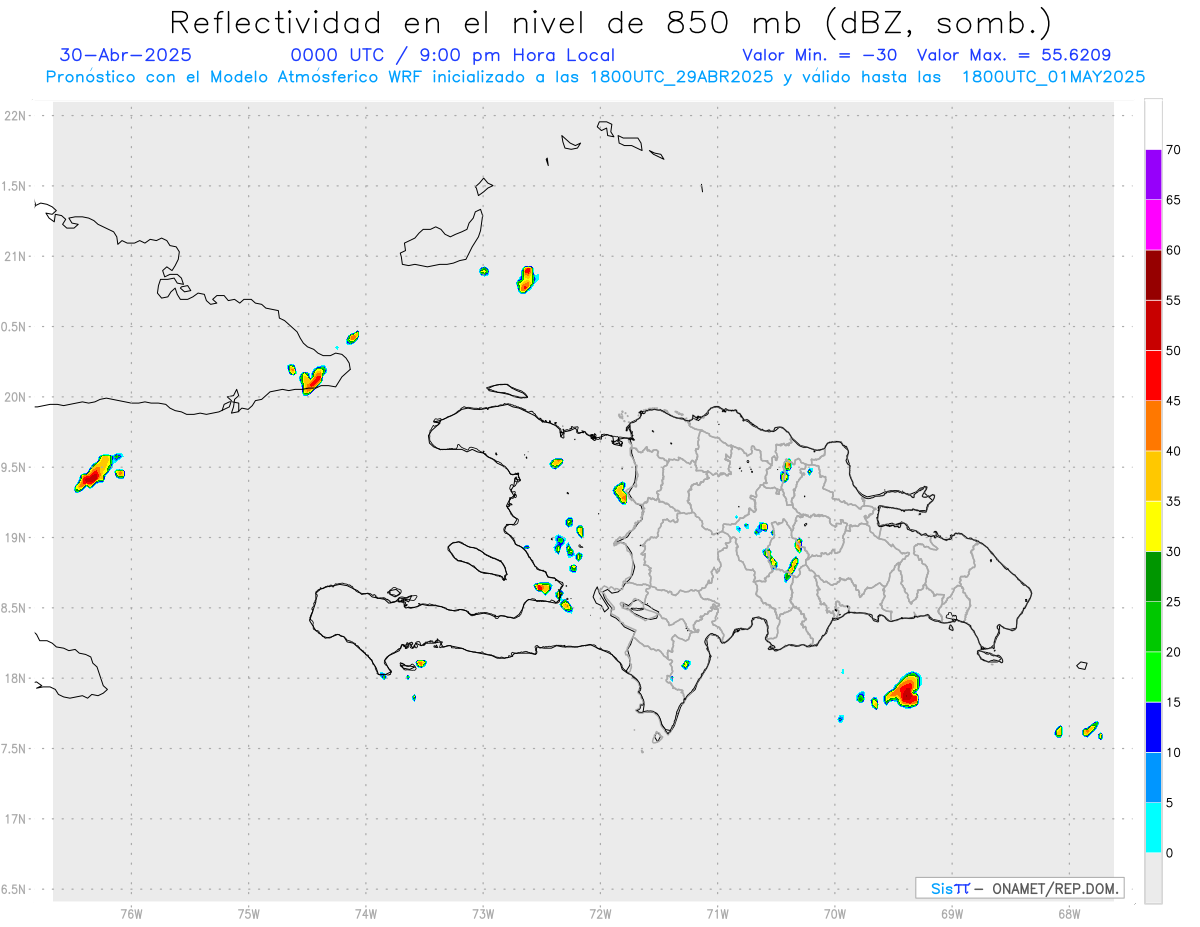Image resolution: width=1200 pixels, height=927 pixels.
Task: Select the bright green 15–20 dBZ colorbar segment
Action: (1153, 677)
